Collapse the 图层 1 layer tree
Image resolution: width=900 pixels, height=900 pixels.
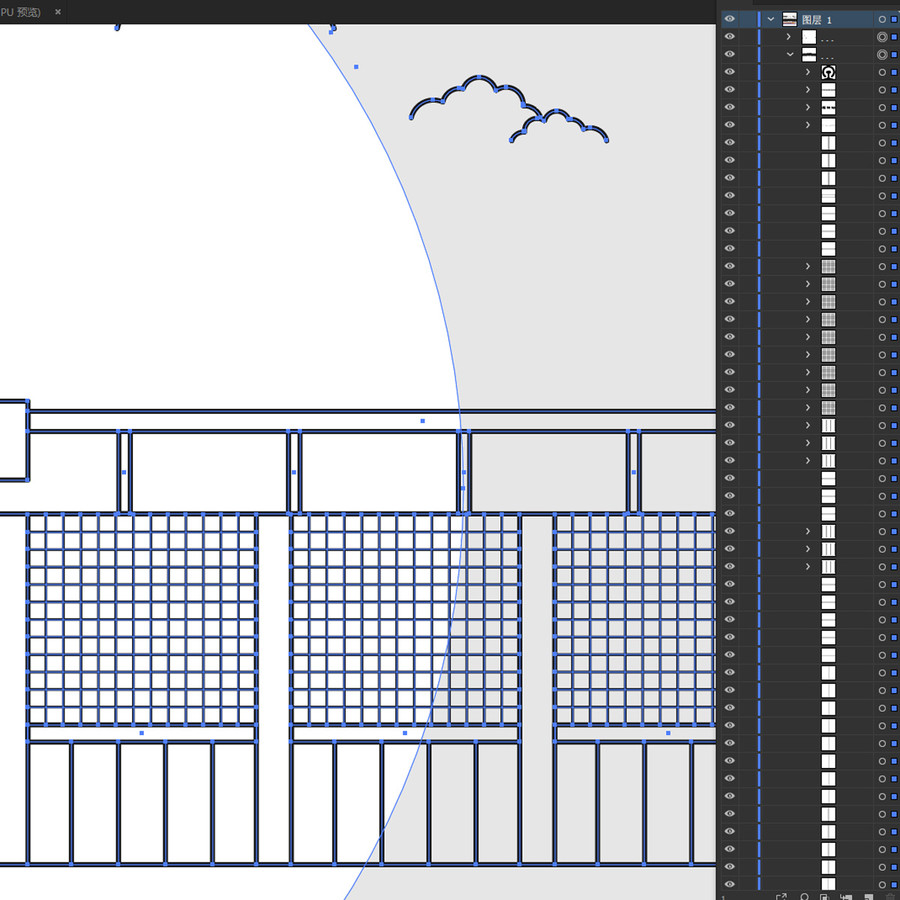coord(771,19)
